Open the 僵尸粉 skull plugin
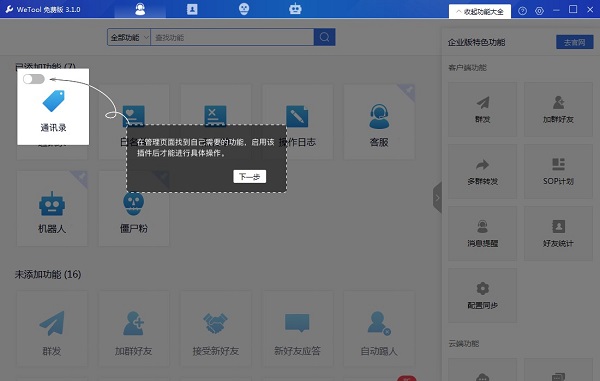This screenshot has width=600, height=381. 134,208
